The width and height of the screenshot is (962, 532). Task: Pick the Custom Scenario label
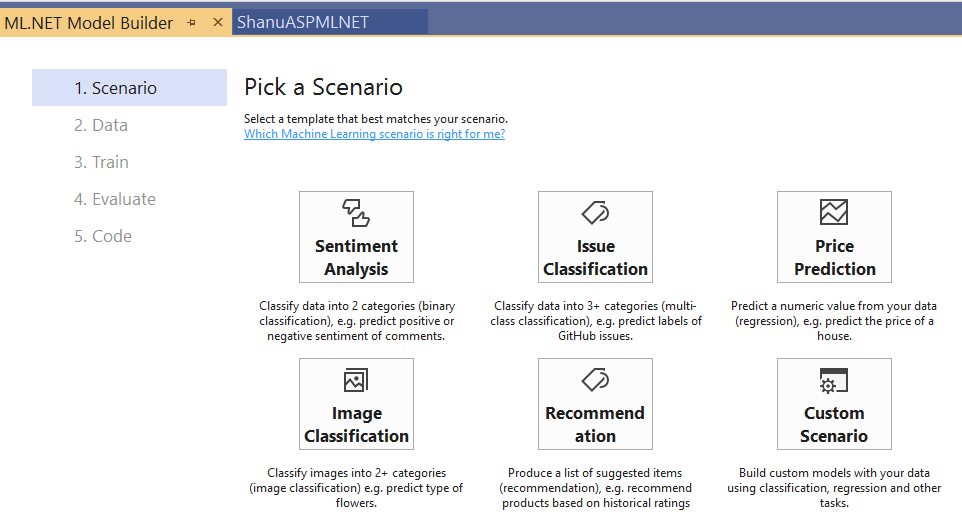(x=834, y=425)
